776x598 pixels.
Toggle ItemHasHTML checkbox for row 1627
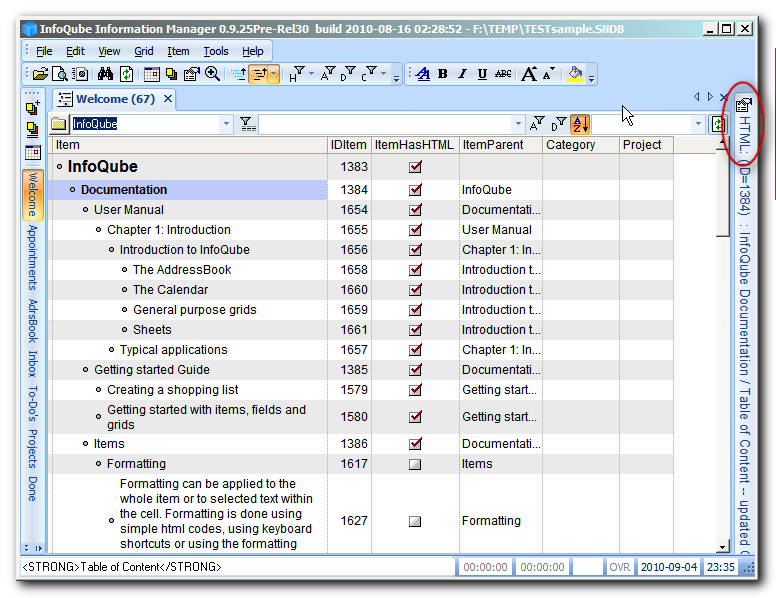(415, 521)
